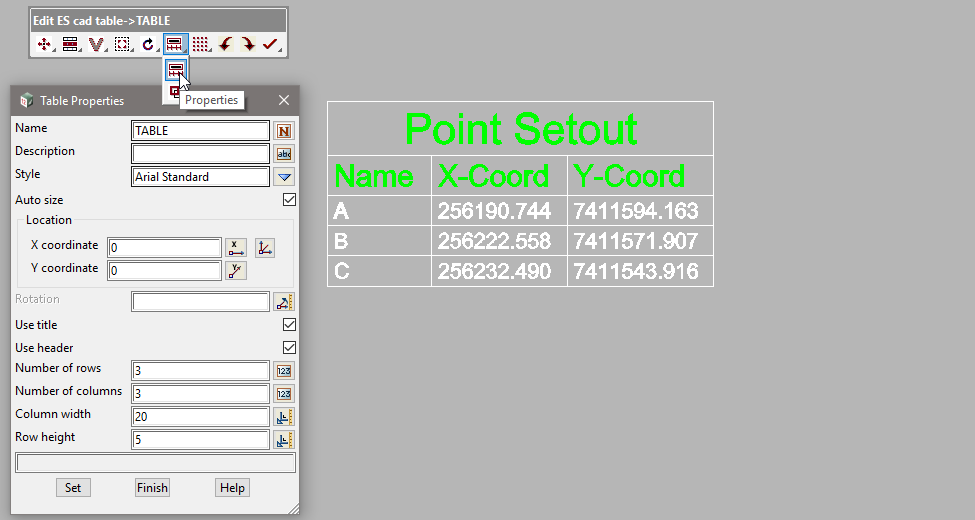This screenshot has height=520, width=975.
Task: Click the point name cell C
Action: [379, 271]
